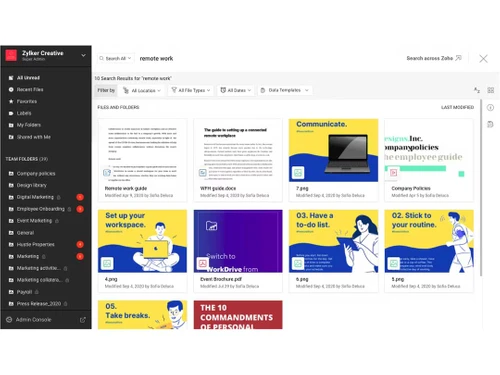500x375 pixels.
Task: Click the Admin Console external link icon
Action: [83, 320]
